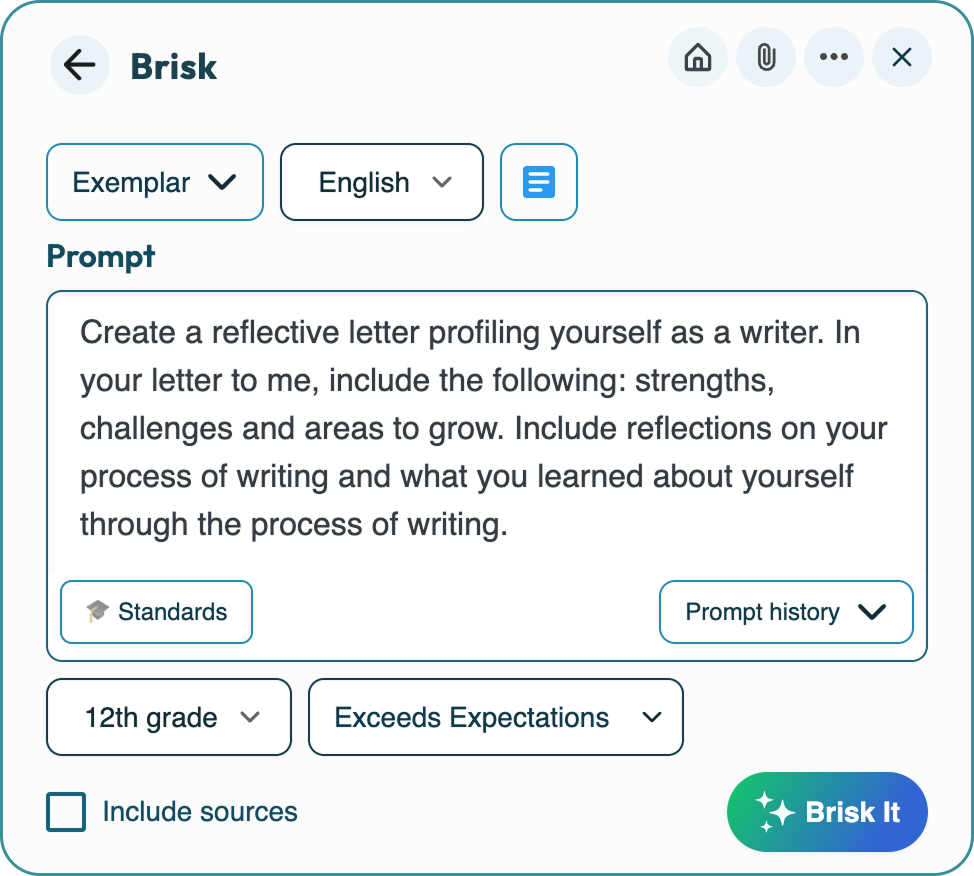Enable the Include sources checkbox
This screenshot has width=974, height=876.
pyautogui.click(x=66, y=811)
